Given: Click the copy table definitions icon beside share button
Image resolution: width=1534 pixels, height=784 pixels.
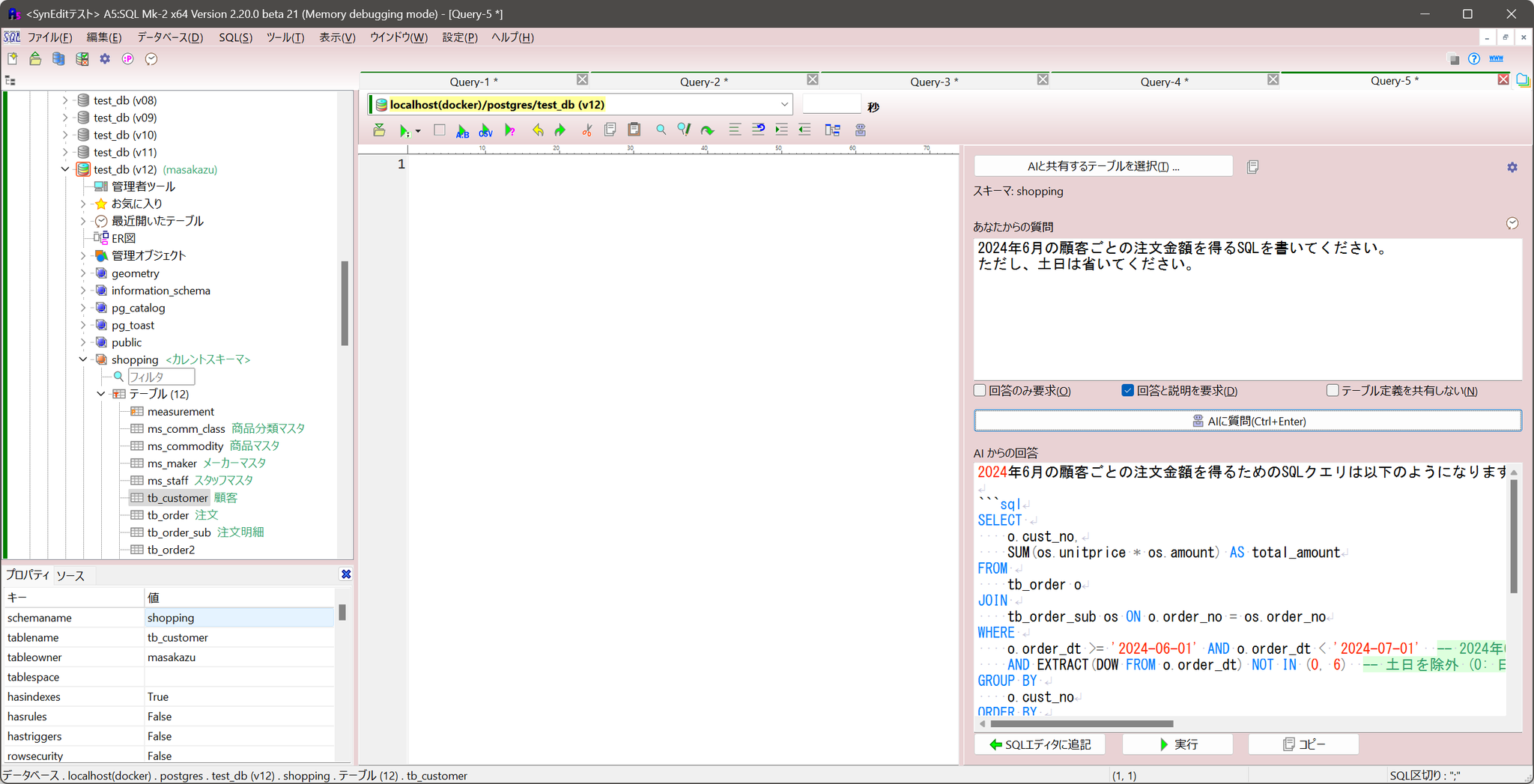Looking at the screenshot, I should 1252,167.
